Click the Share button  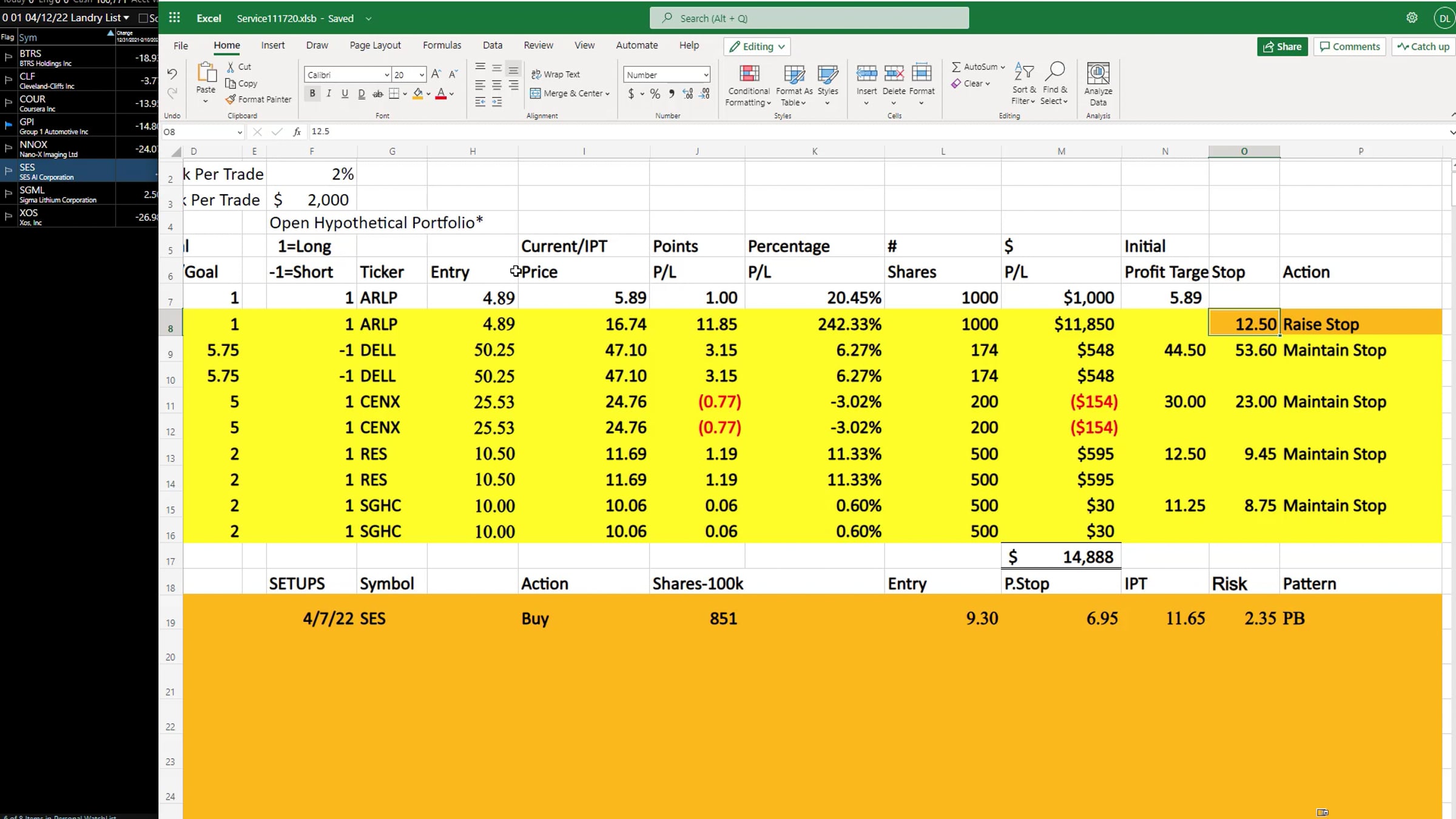coord(1282,47)
